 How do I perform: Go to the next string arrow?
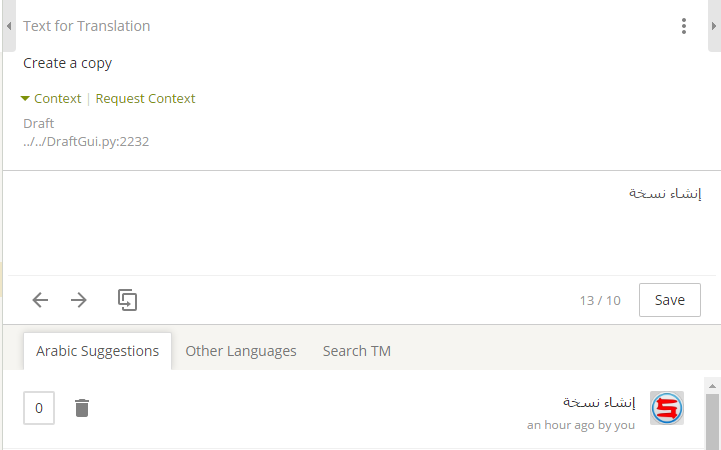(79, 300)
